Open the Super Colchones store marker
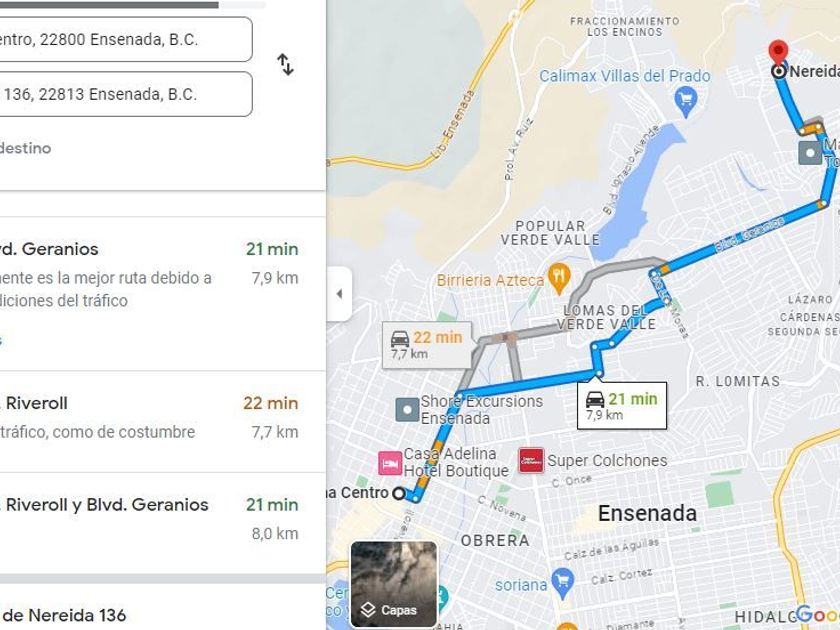 coord(531,461)
